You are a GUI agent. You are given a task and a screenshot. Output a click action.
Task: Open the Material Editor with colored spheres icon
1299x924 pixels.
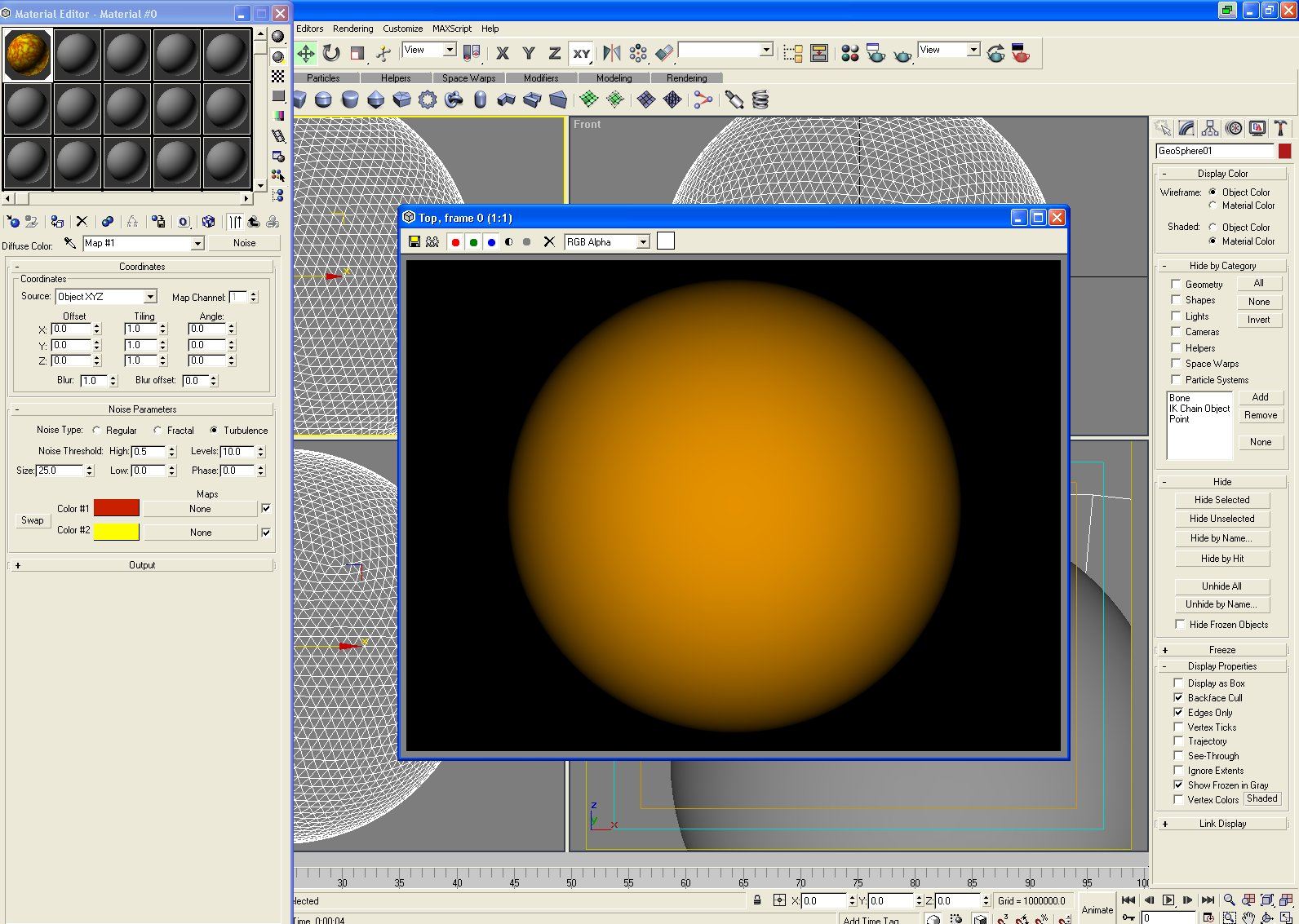click(x=850, y=53)
